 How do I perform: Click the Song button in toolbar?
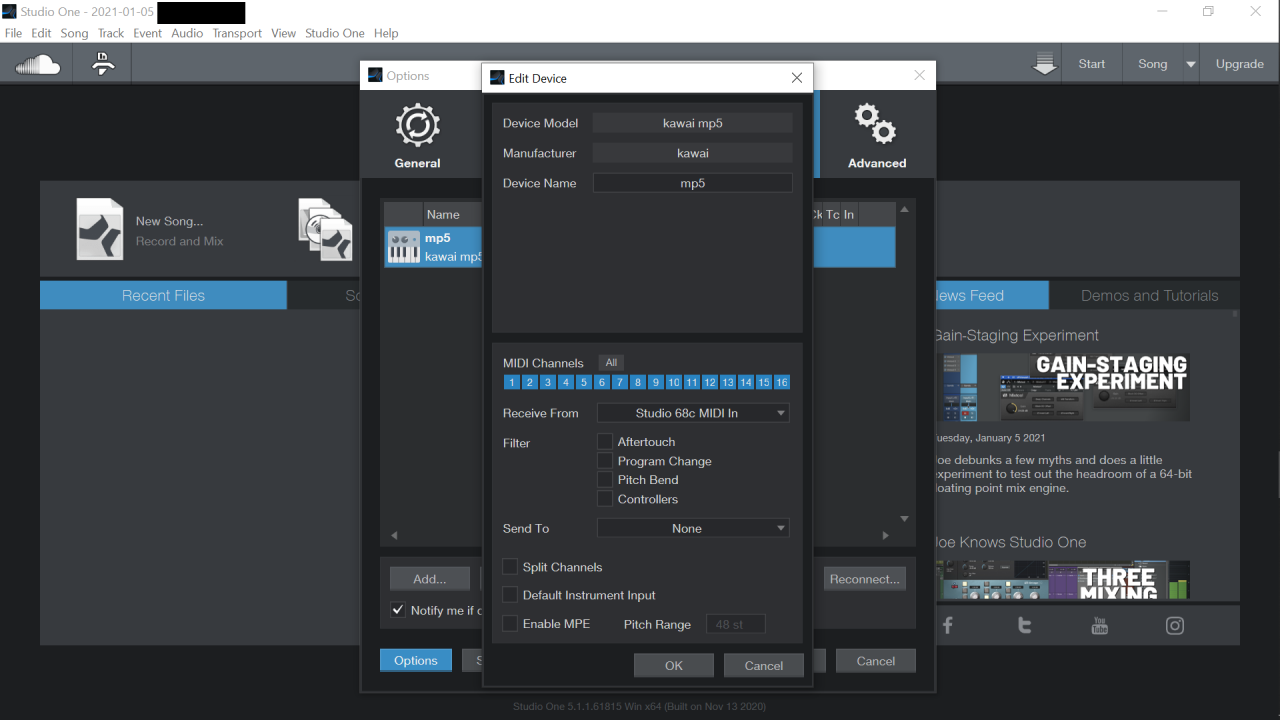pos(1152,64)
